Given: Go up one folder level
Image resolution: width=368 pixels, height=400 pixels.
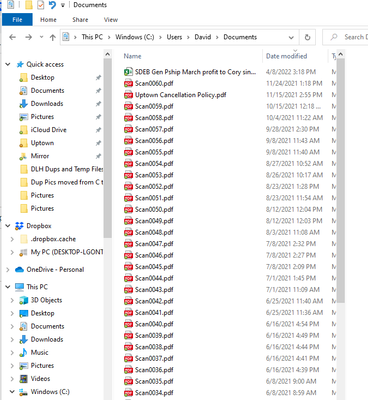Looking at the screenshot, I should point(52,37).
